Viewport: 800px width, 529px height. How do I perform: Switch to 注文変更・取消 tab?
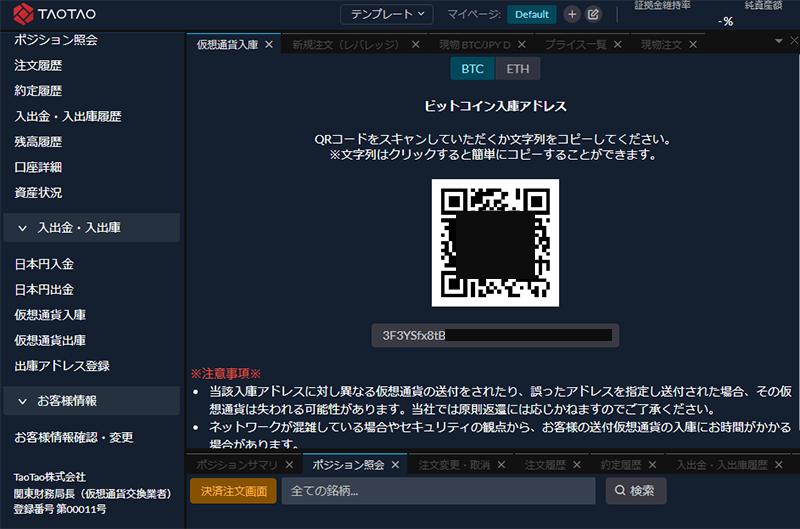(x=454, y=465)
